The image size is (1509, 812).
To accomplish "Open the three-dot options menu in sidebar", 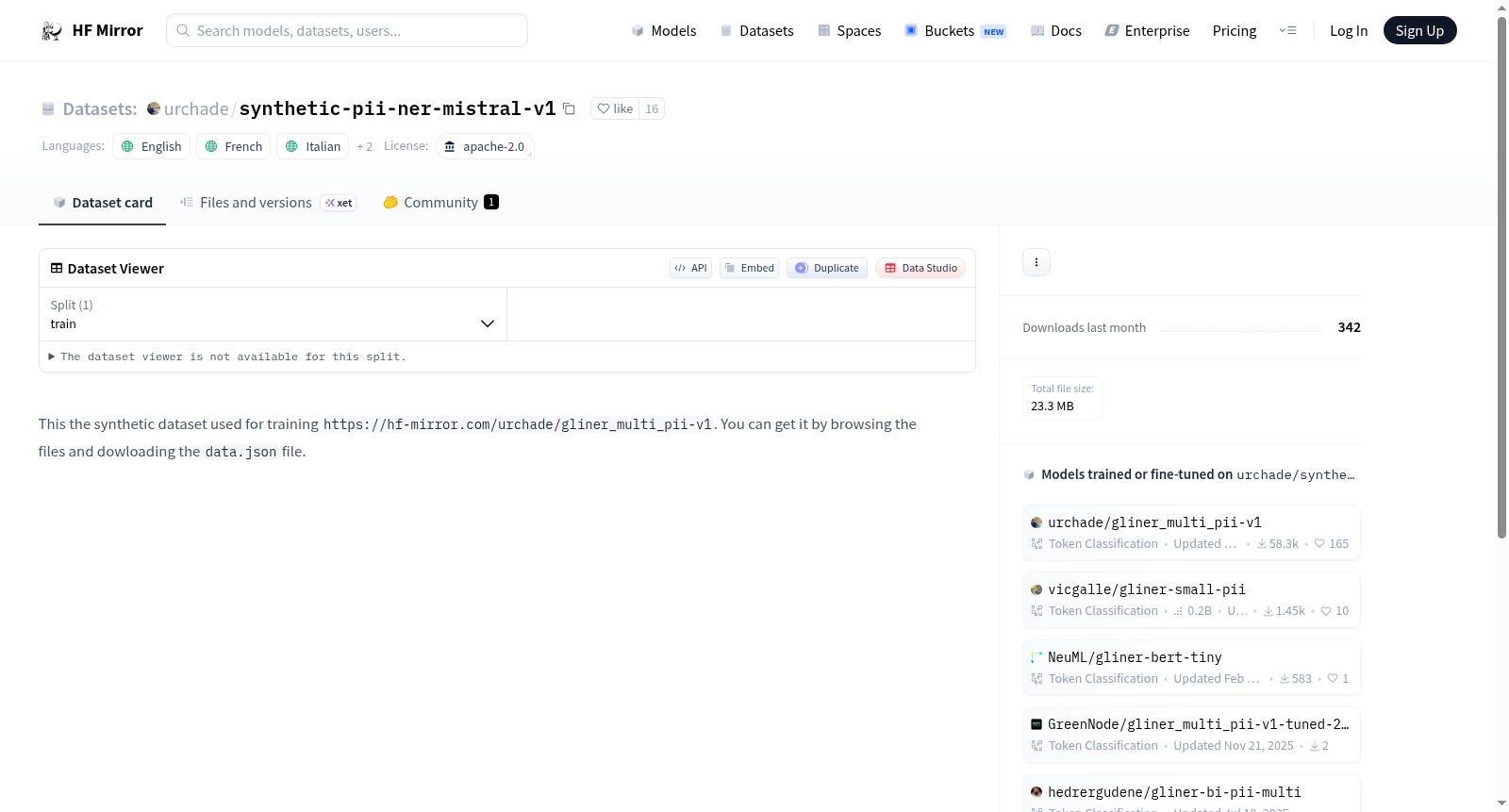I will [x=1036, y=262].
